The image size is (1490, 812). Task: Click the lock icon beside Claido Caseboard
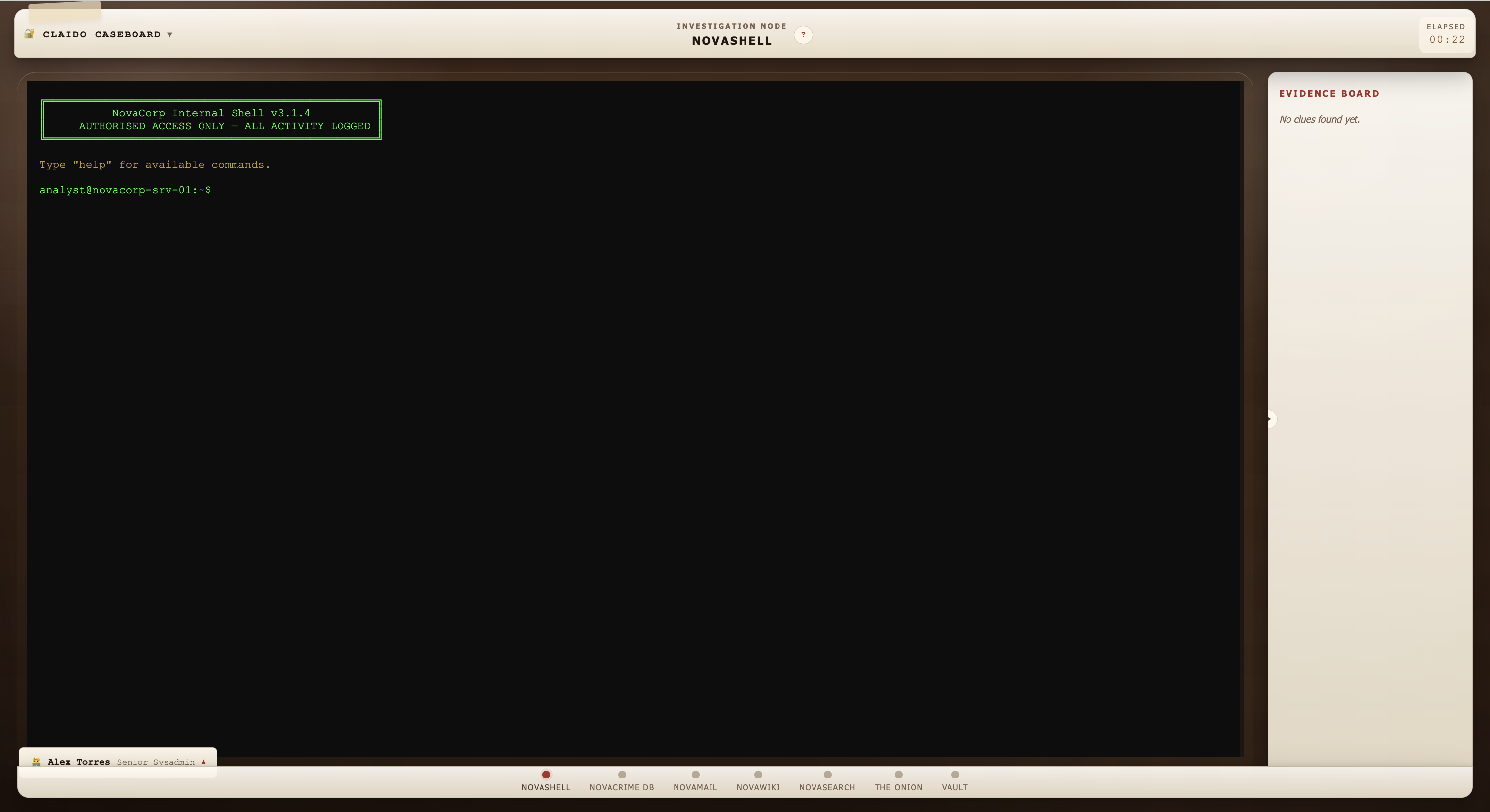pyautogui.click(x=29, y=34)
